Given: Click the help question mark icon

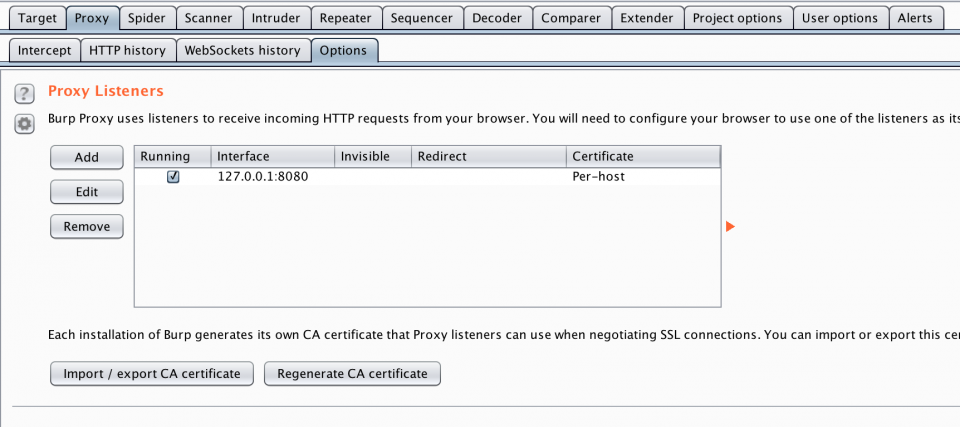Looking at the screenshot, I should pos(24,94).
